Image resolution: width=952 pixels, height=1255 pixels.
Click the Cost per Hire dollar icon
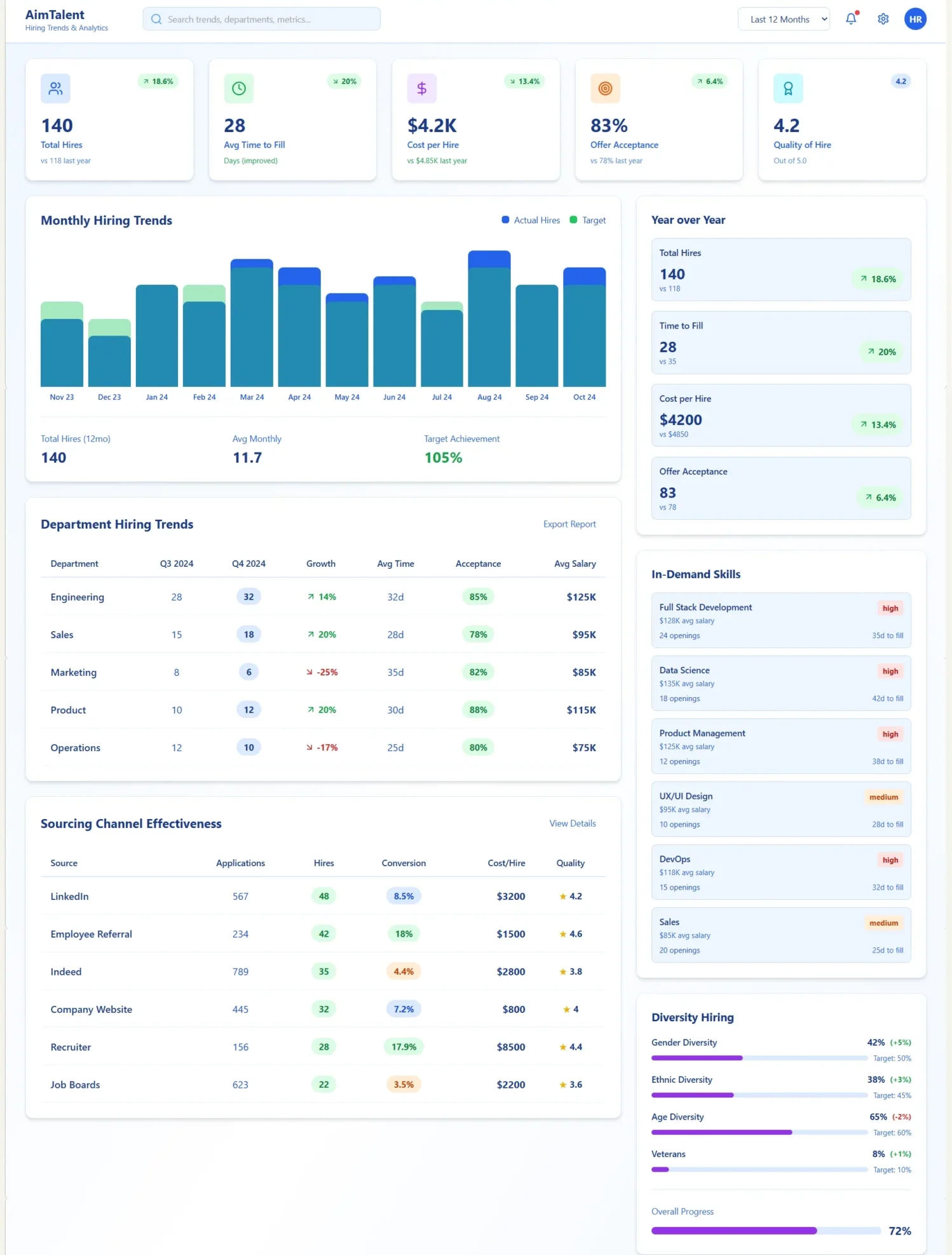point(422,88)
